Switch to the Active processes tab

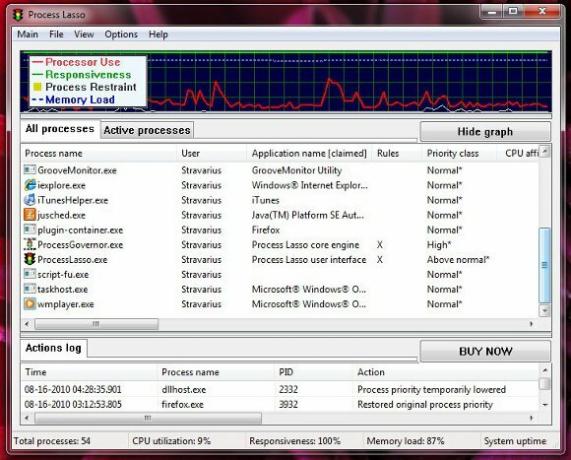(147, 130)
